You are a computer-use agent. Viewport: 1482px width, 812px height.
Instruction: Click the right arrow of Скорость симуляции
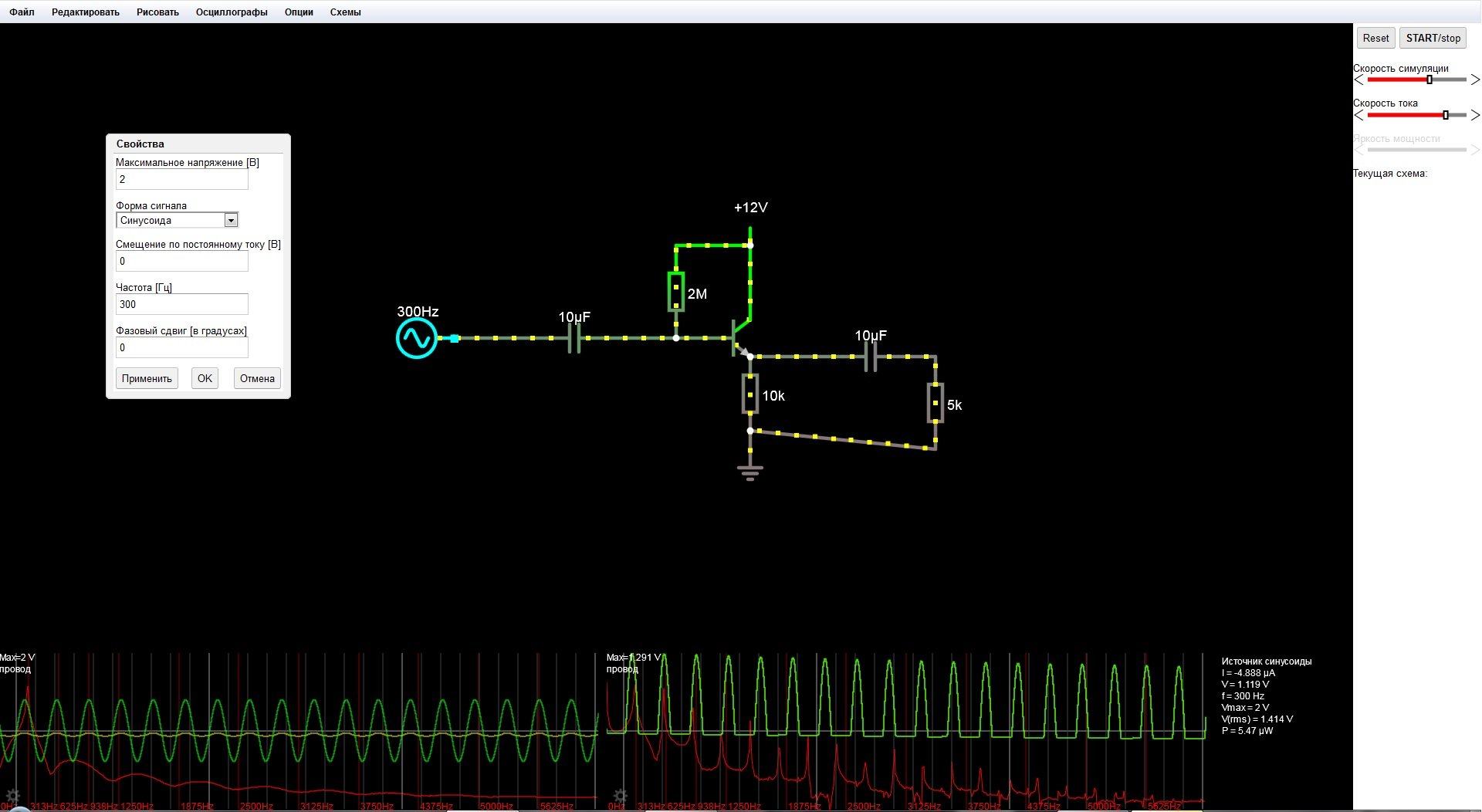(x=1475, y=80)
